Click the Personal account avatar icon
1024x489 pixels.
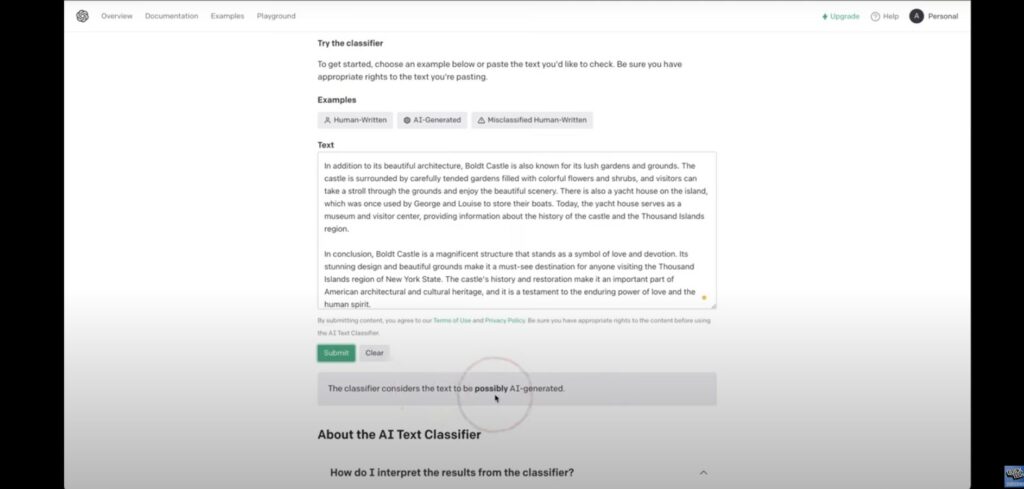(x=916, y=16)
